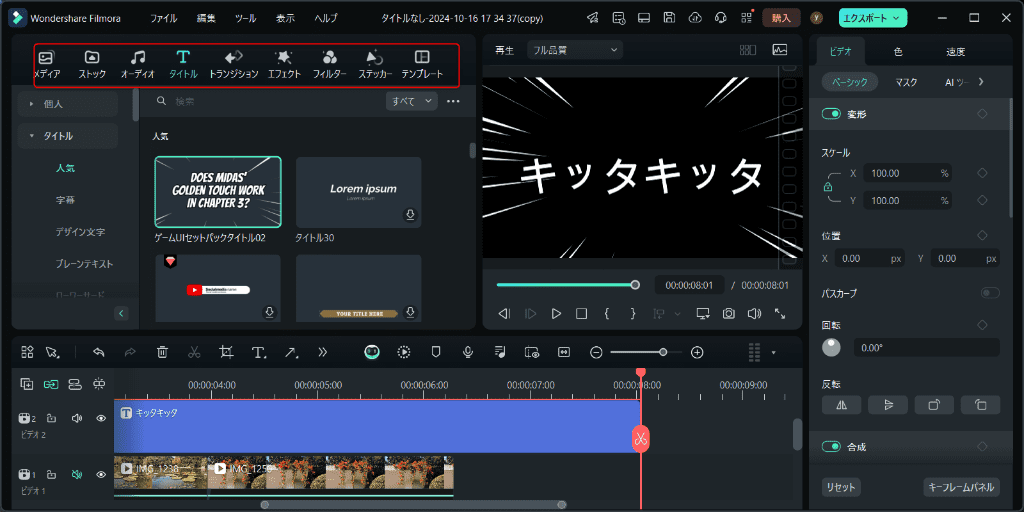Click the 購入 (Purchase) button
This screenshot has height=512, width=1024.
click(x=781, y=18)
